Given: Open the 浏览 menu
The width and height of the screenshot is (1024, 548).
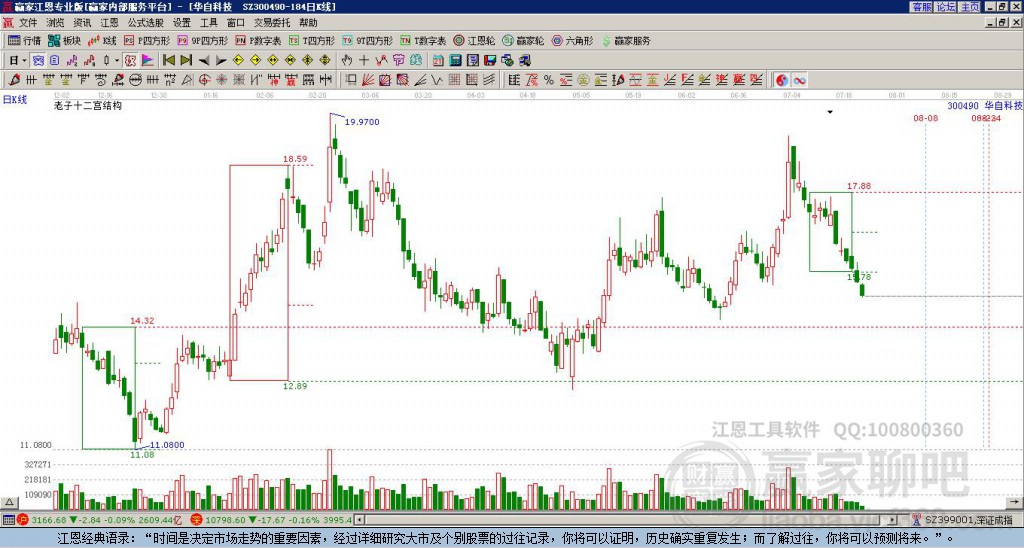Looking at the screenshot, I should pyautogui.click(x=56, y=23).
